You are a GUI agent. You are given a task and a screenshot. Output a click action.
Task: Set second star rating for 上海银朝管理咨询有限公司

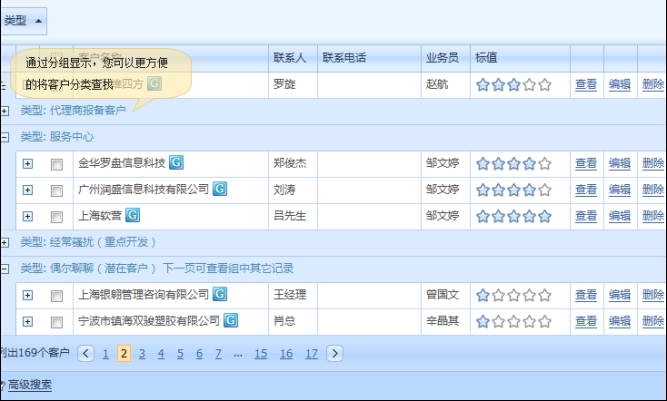coord(498,295)
